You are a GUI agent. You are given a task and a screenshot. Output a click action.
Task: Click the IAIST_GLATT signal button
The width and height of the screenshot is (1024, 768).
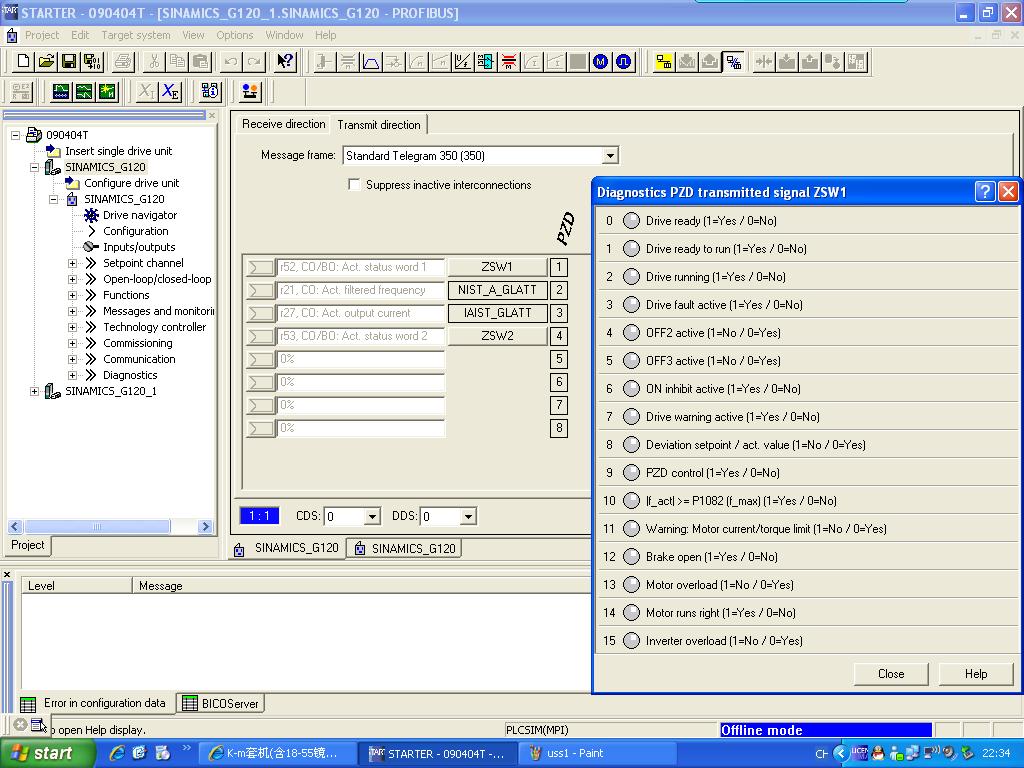pos(497,313)
